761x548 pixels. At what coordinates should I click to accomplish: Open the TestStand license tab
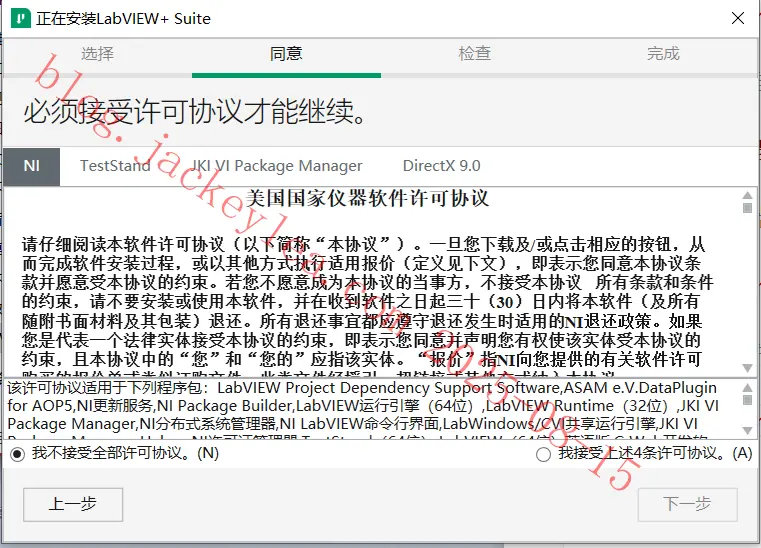pos(116,166)
